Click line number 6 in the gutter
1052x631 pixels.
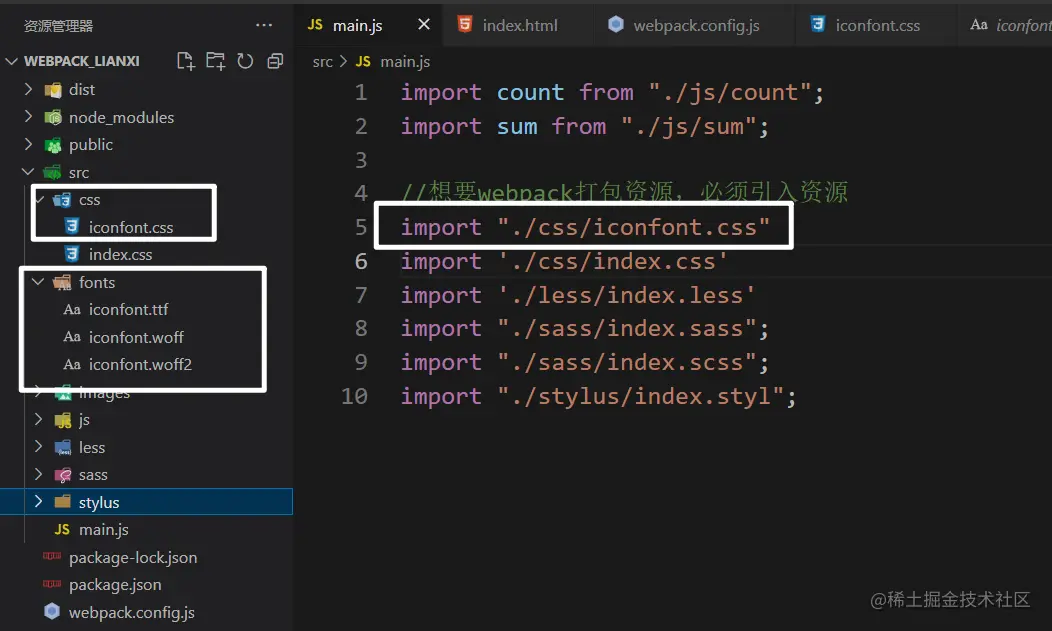click(361, 261)
